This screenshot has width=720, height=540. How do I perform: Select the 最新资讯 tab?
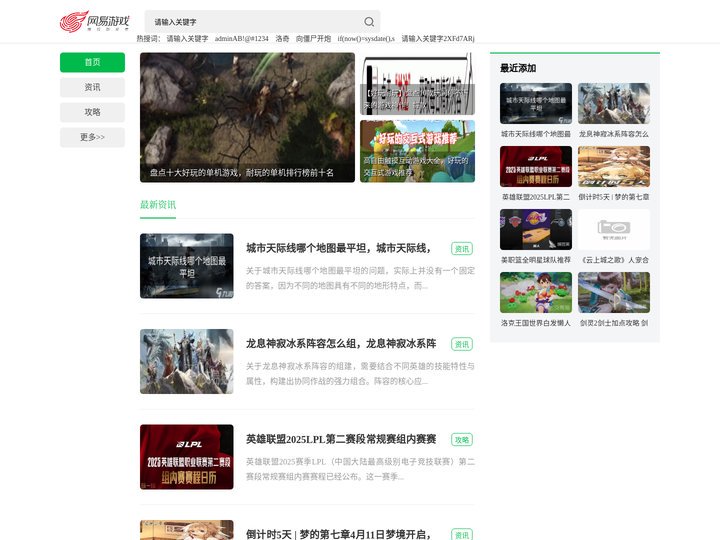point(158,205)
